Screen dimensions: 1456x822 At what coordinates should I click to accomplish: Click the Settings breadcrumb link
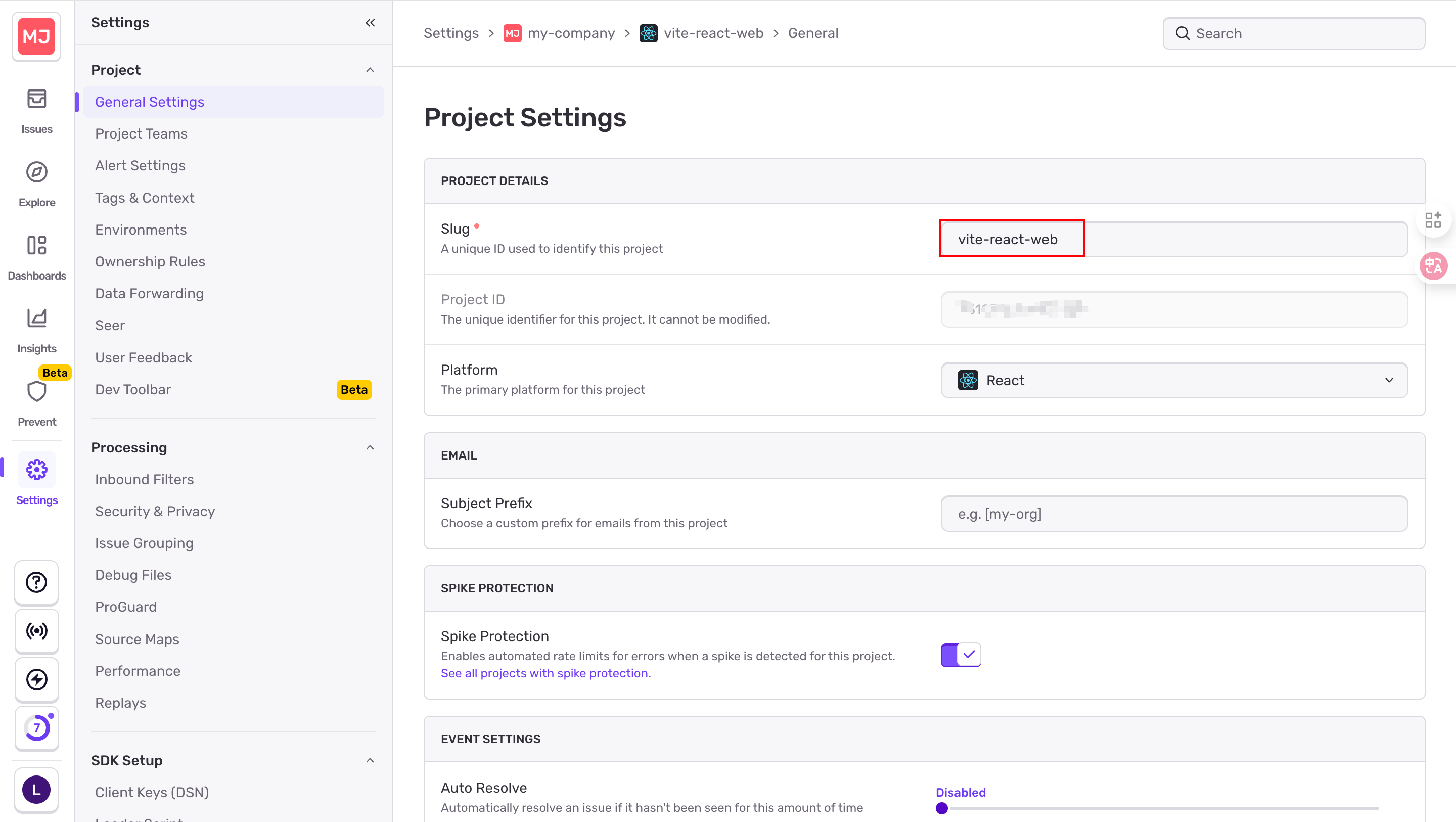click(451, 33)
